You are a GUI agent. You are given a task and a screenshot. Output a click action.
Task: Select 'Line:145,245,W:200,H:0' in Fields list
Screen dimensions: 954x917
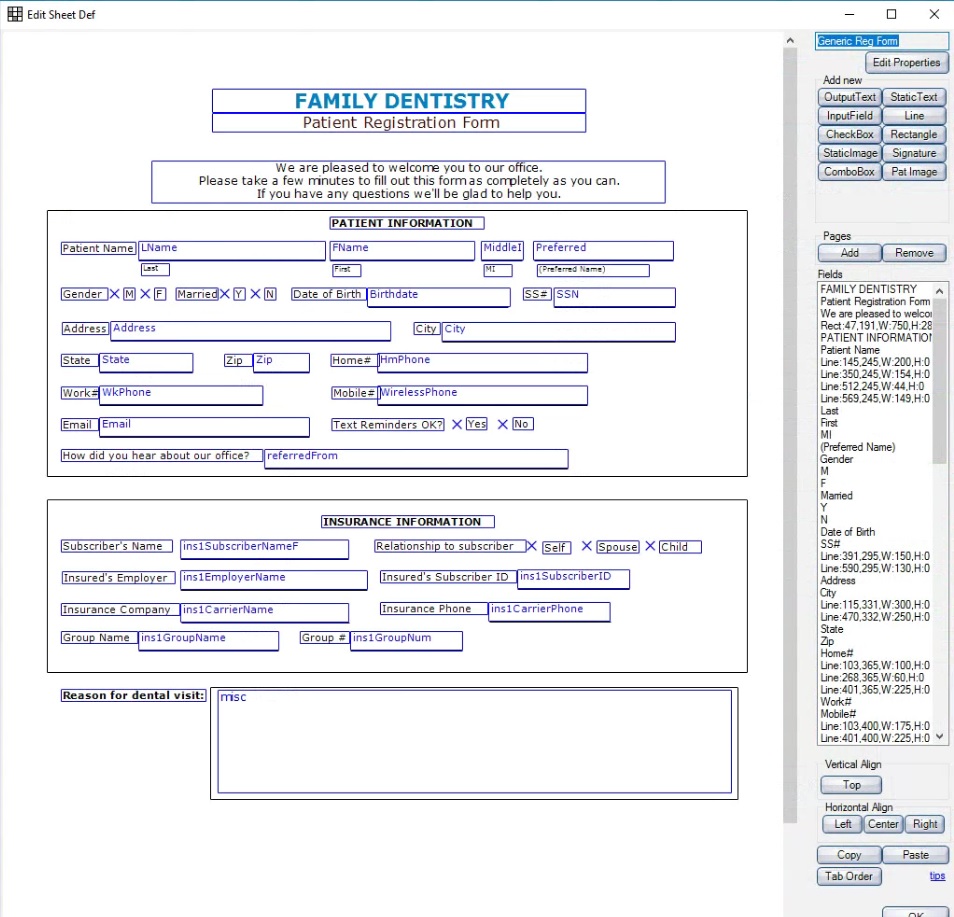coord(875,362)
